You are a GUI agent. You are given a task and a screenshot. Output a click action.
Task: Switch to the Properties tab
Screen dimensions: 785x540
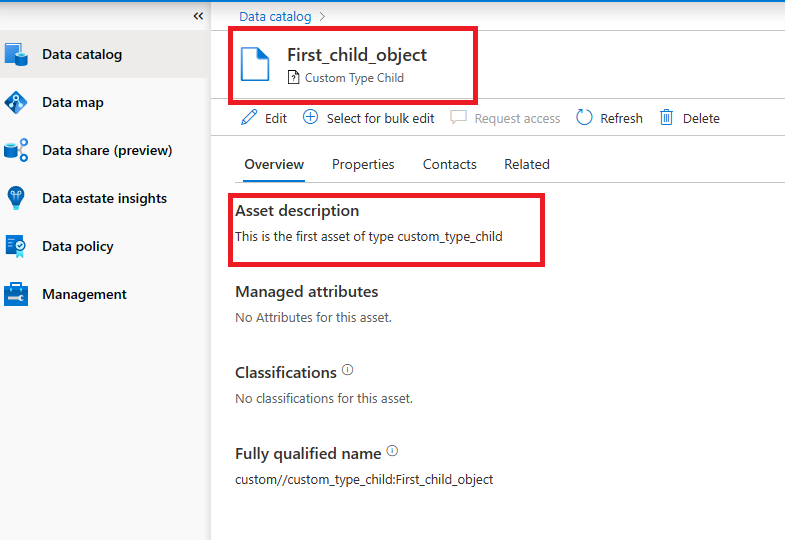[x=363, y=164]
